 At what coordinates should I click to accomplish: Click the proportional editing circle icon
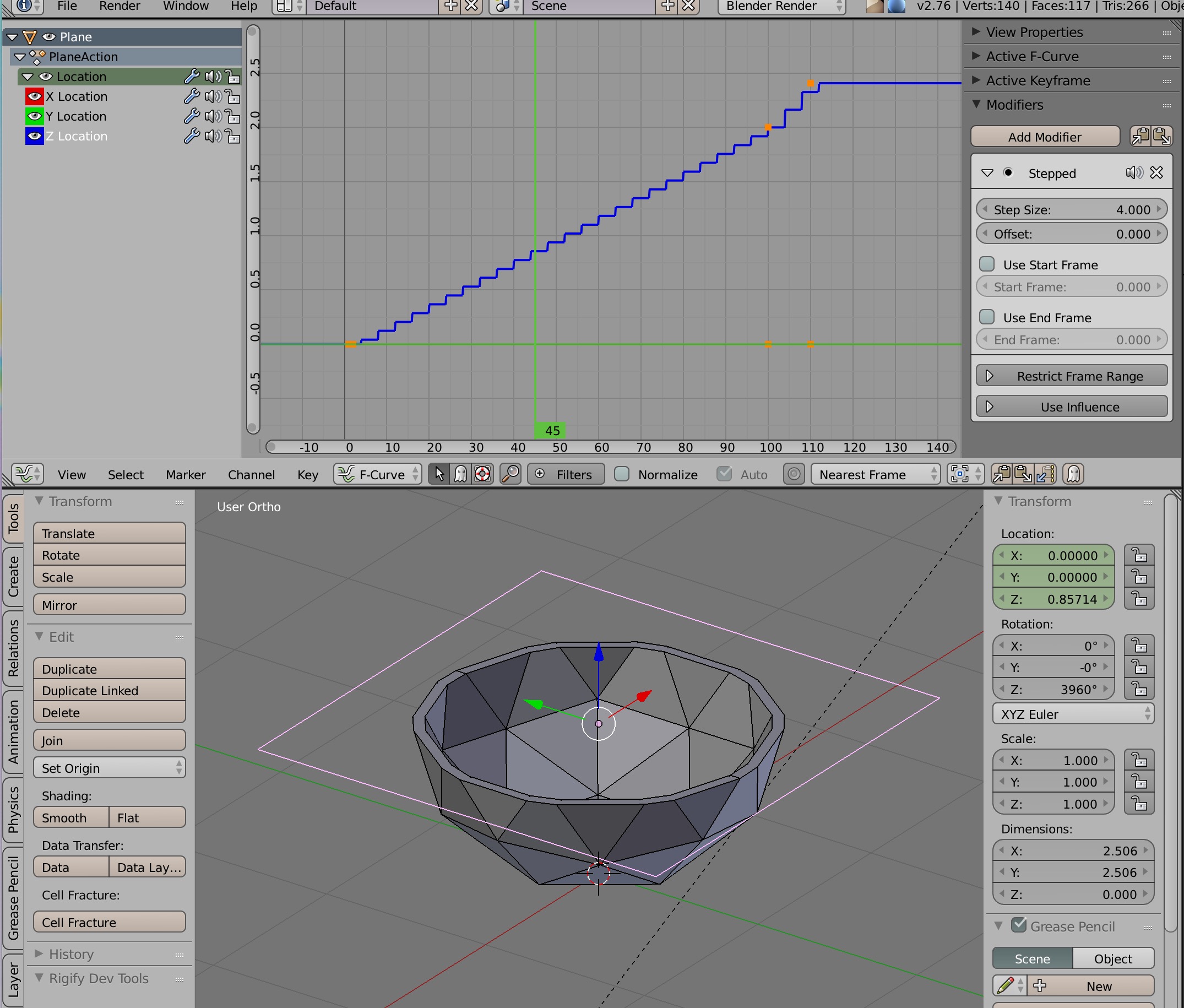pos(794,474)
